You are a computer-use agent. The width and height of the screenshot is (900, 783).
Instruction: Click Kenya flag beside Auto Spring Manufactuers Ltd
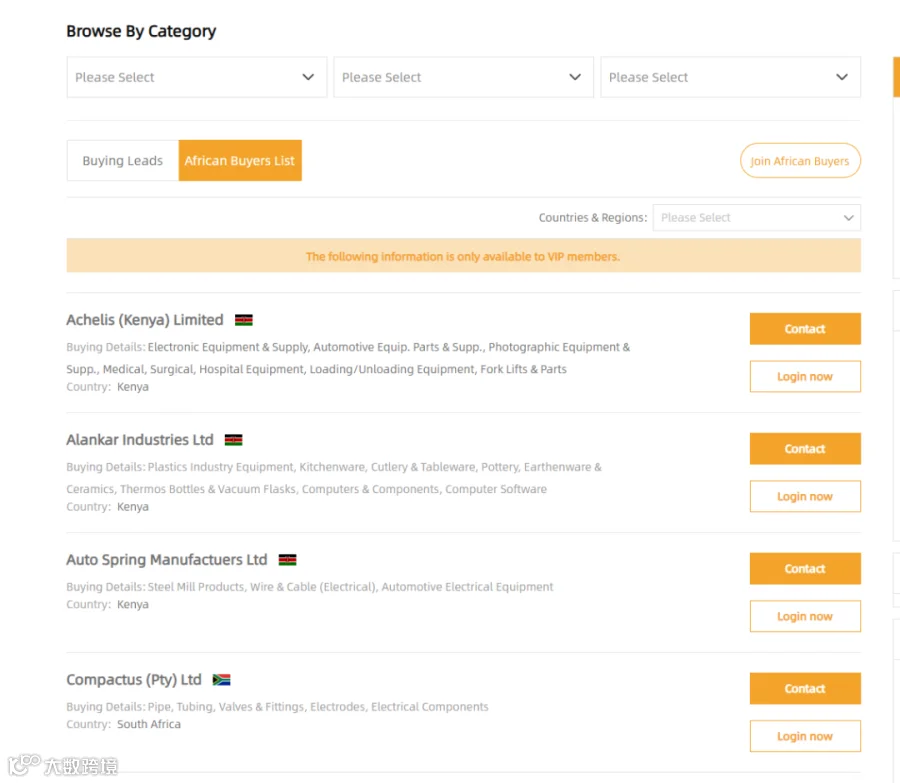tap(288, 560)
